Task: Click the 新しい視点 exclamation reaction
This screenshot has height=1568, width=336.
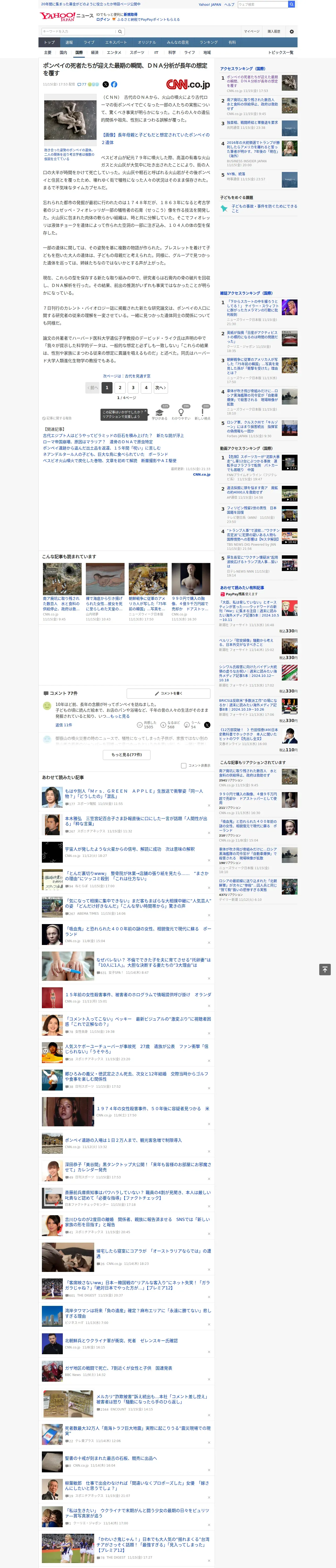Action: (x=203, y=413)
